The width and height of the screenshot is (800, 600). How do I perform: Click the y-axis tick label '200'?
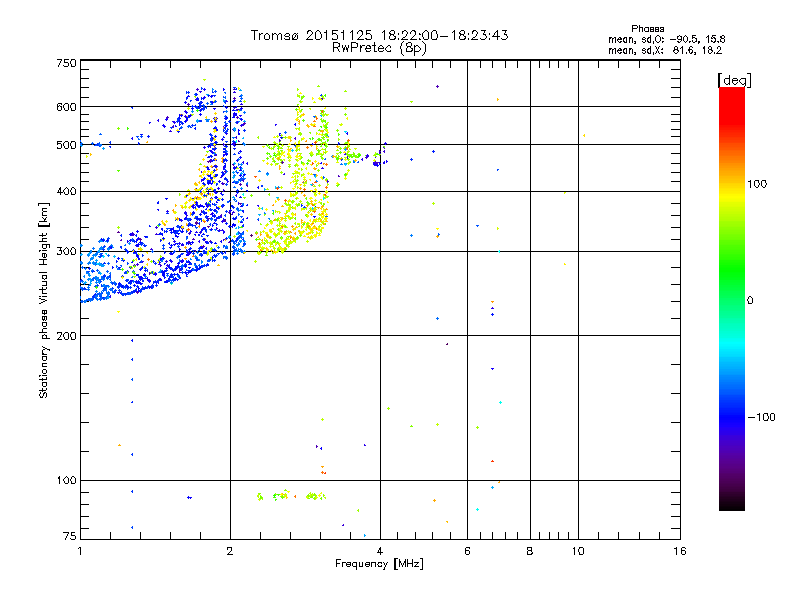66,336
